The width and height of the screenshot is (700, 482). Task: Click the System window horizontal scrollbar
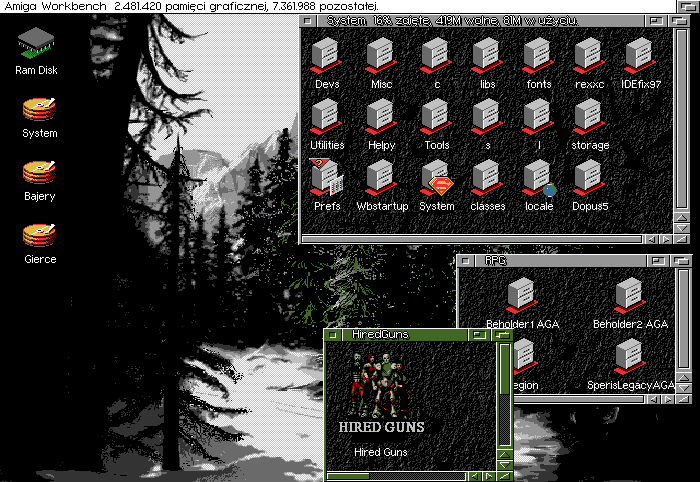pos(472,239)
